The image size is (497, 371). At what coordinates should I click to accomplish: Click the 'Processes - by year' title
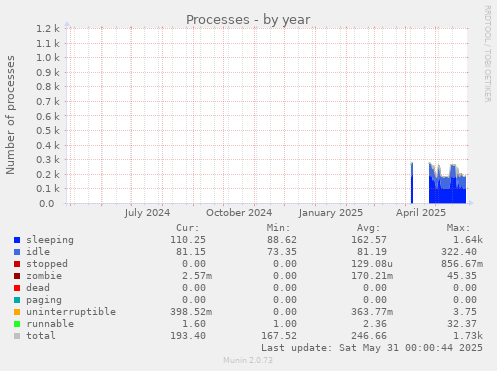coord(248,20)
